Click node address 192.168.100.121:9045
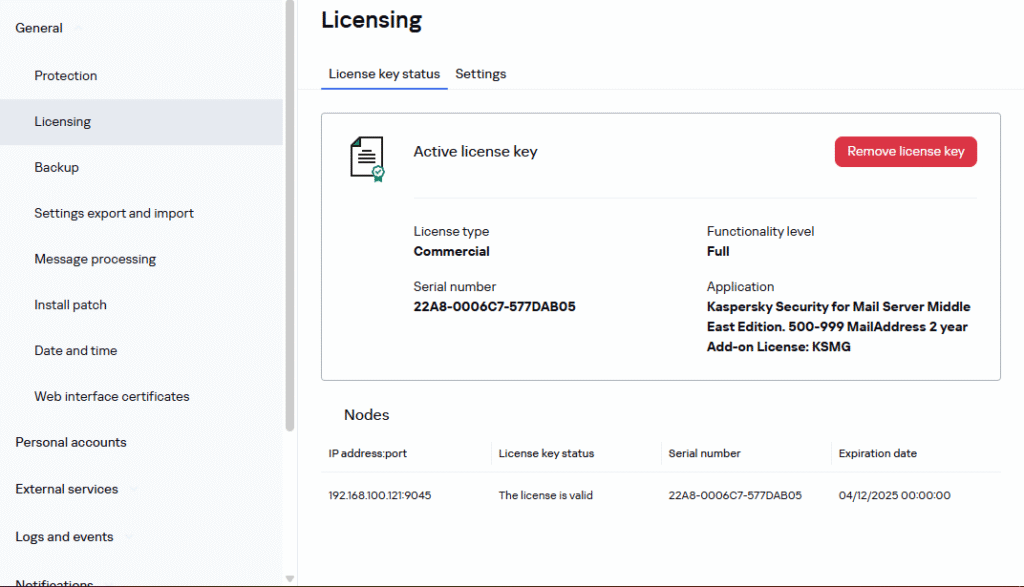 pos(380,495)
